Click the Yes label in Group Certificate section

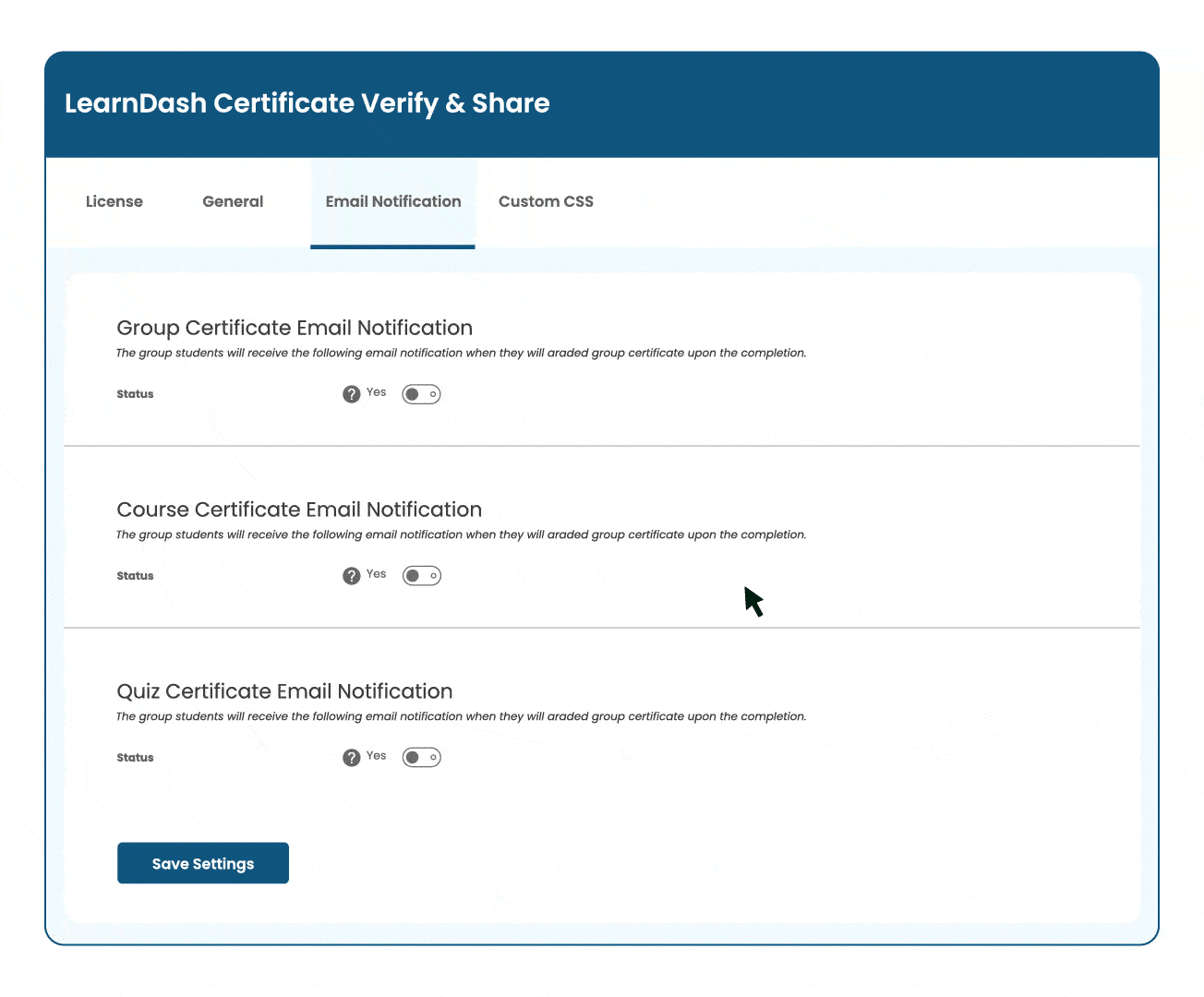376,392
